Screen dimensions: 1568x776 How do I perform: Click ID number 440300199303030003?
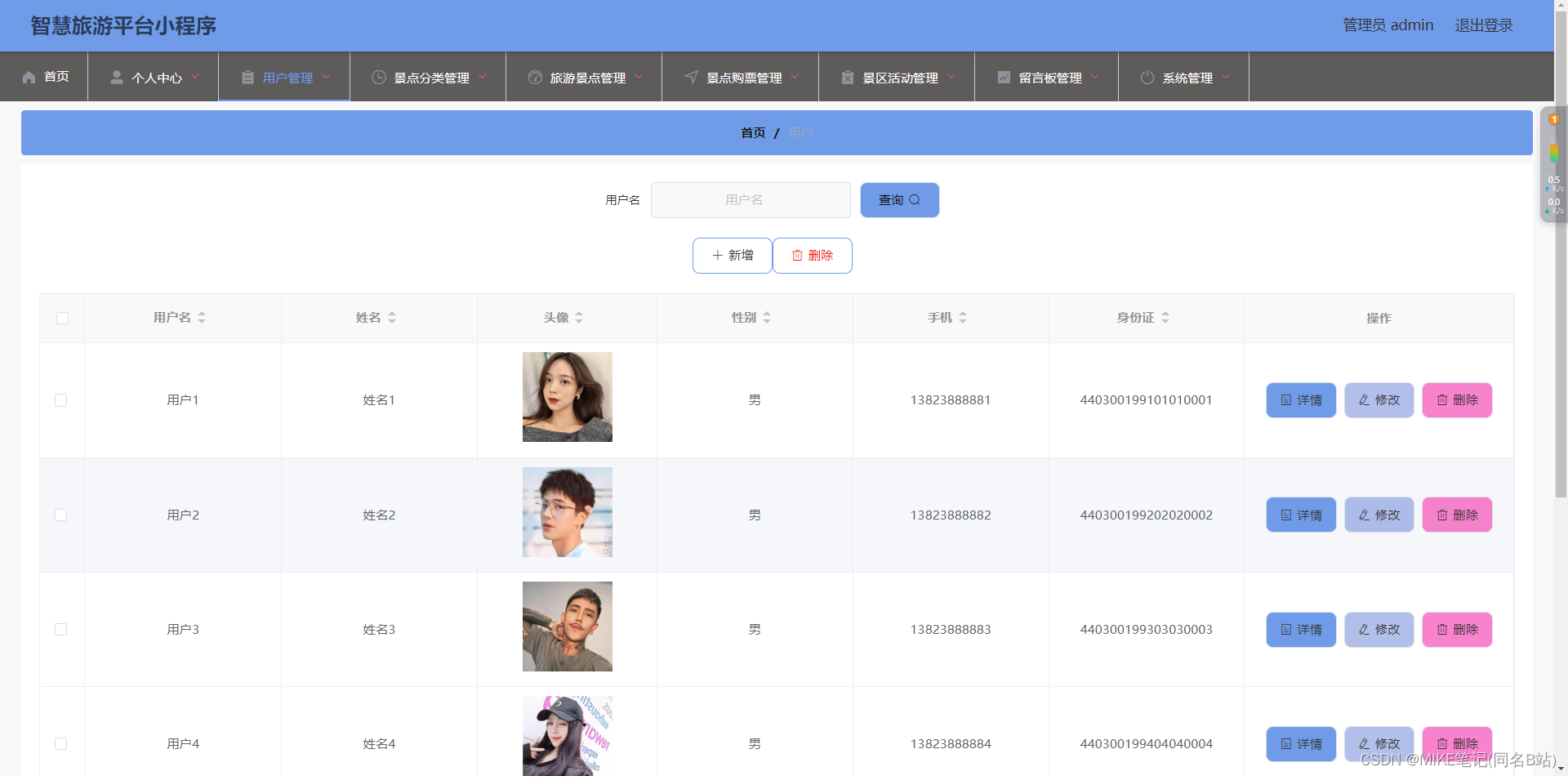click(1147, 630)
